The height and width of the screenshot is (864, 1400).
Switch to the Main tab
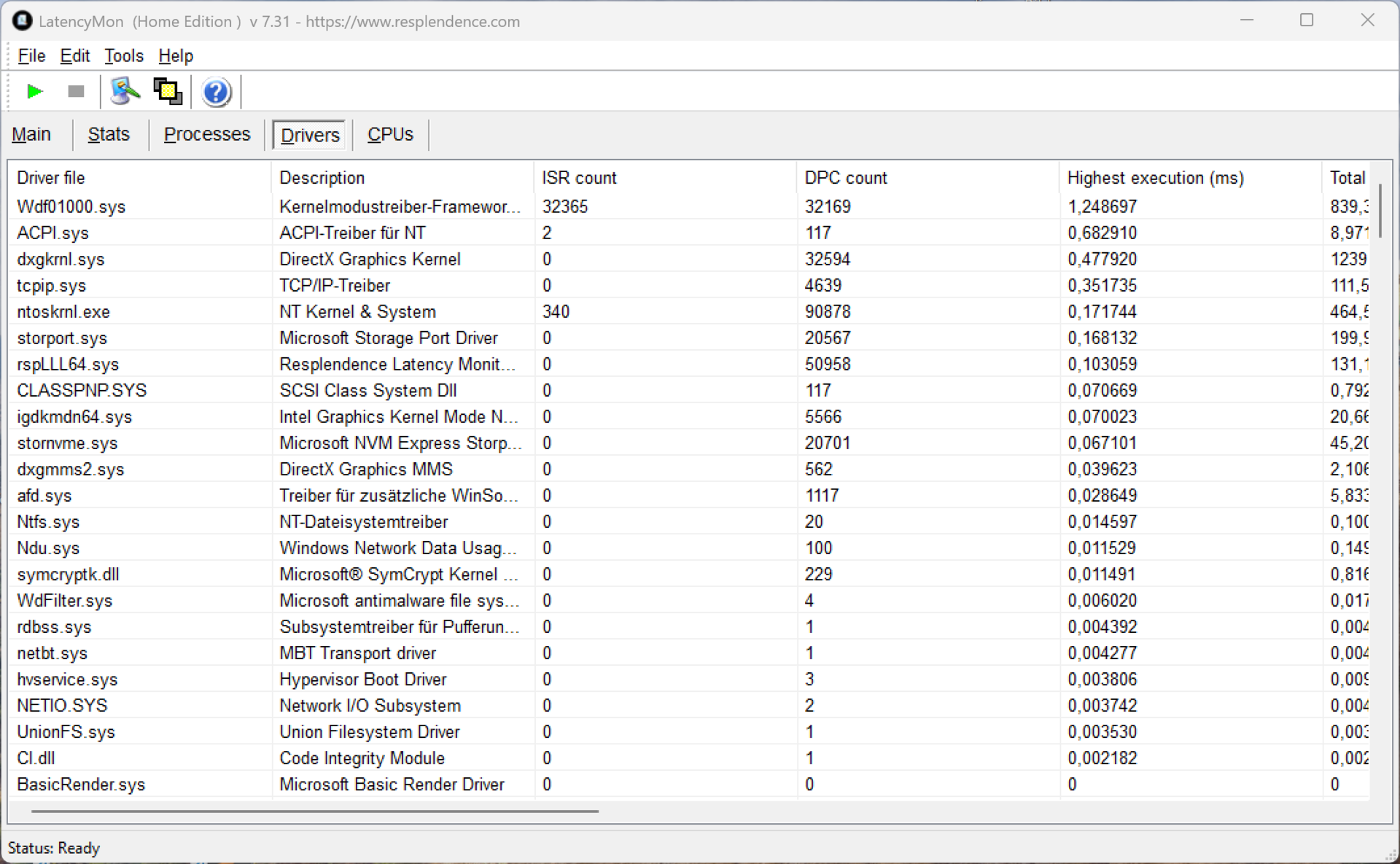(31, 135)
